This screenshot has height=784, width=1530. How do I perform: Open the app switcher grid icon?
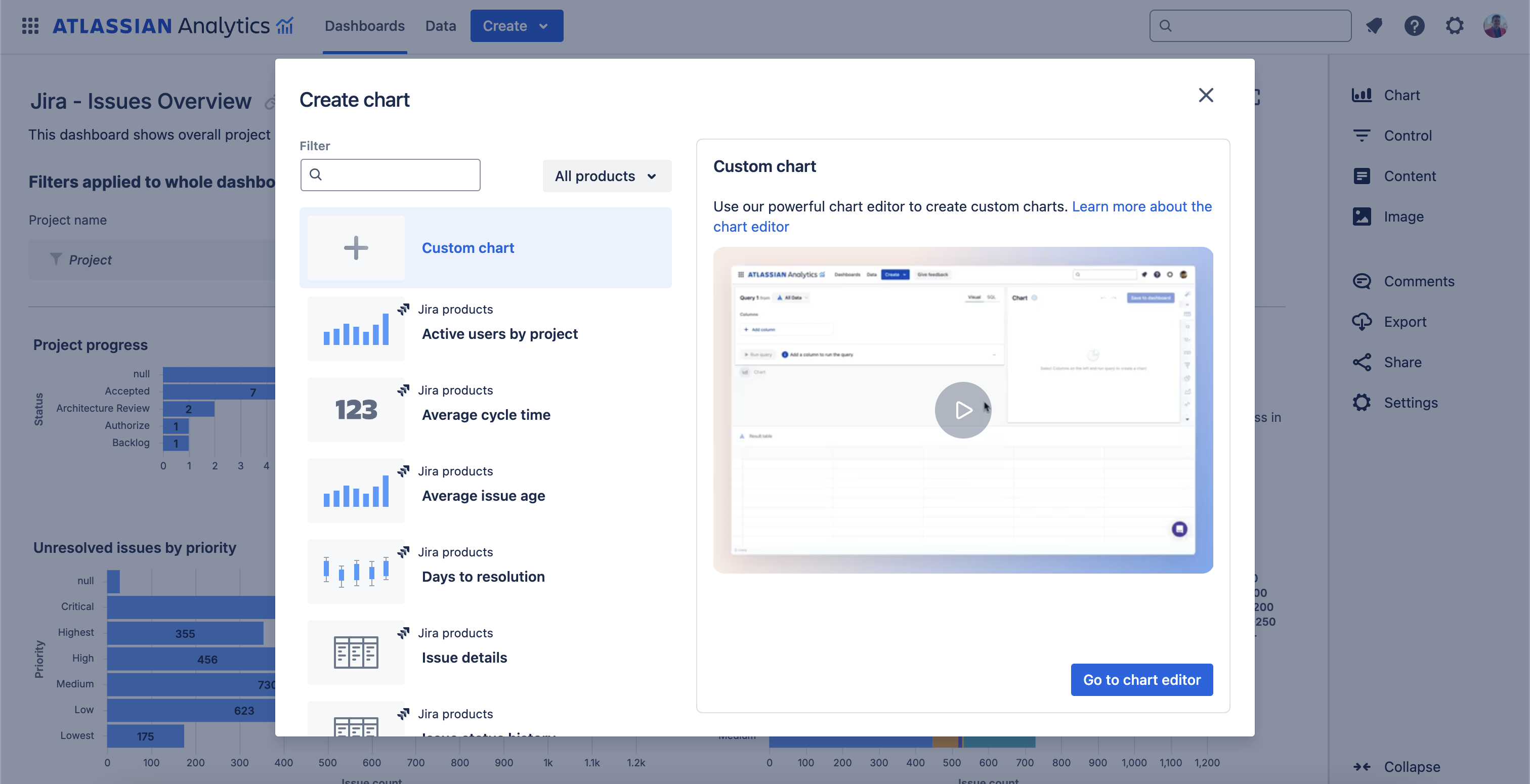tap(30, 26)
